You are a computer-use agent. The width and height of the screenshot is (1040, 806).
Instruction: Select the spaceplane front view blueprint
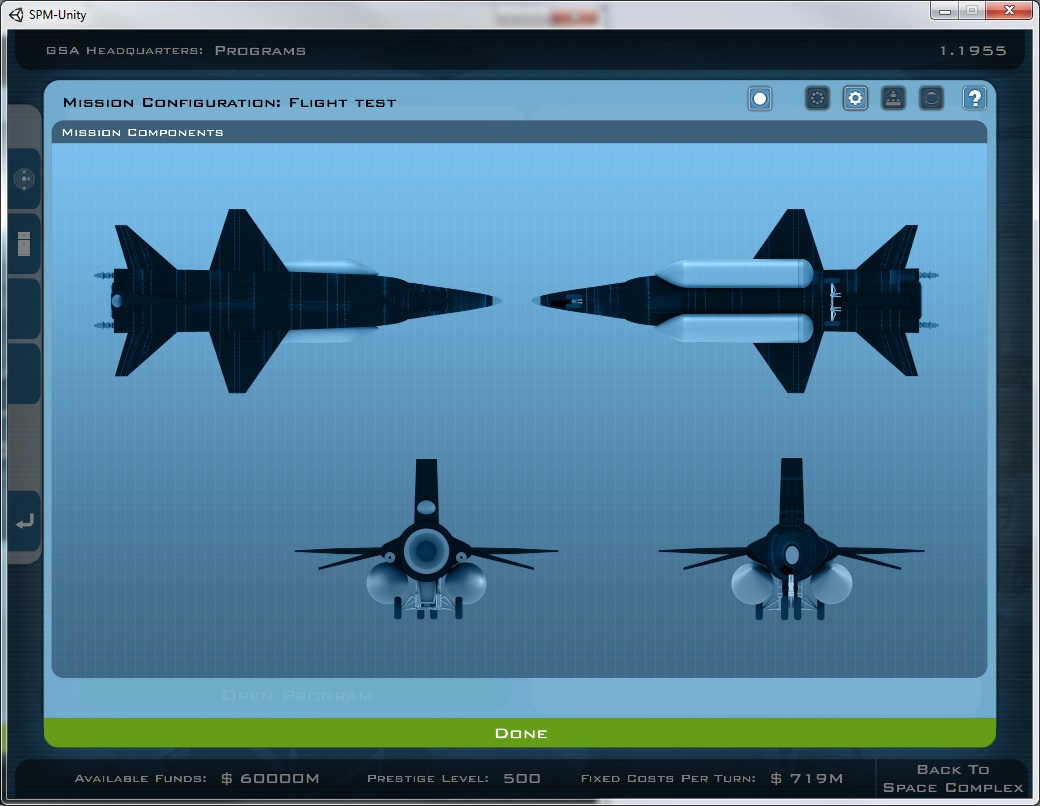click(x=791, y=539)
